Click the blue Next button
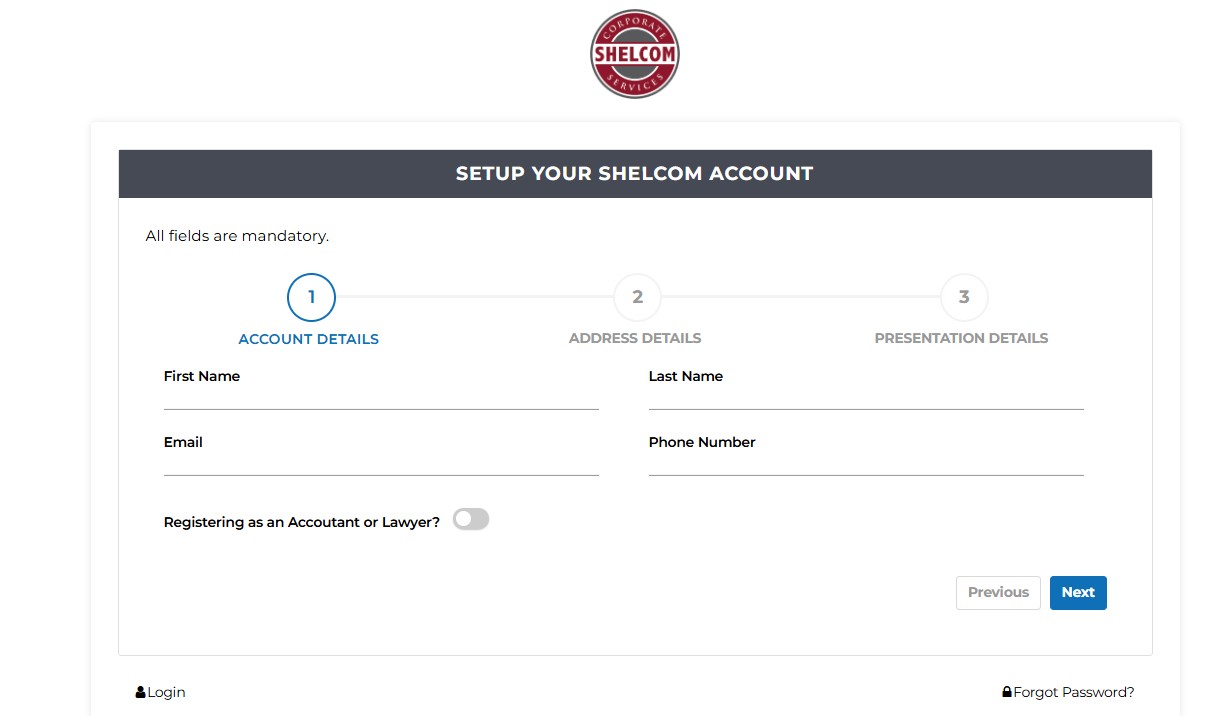This screenshot has height=716, width=1232. pyautogui.click(x=1078, y=592)
